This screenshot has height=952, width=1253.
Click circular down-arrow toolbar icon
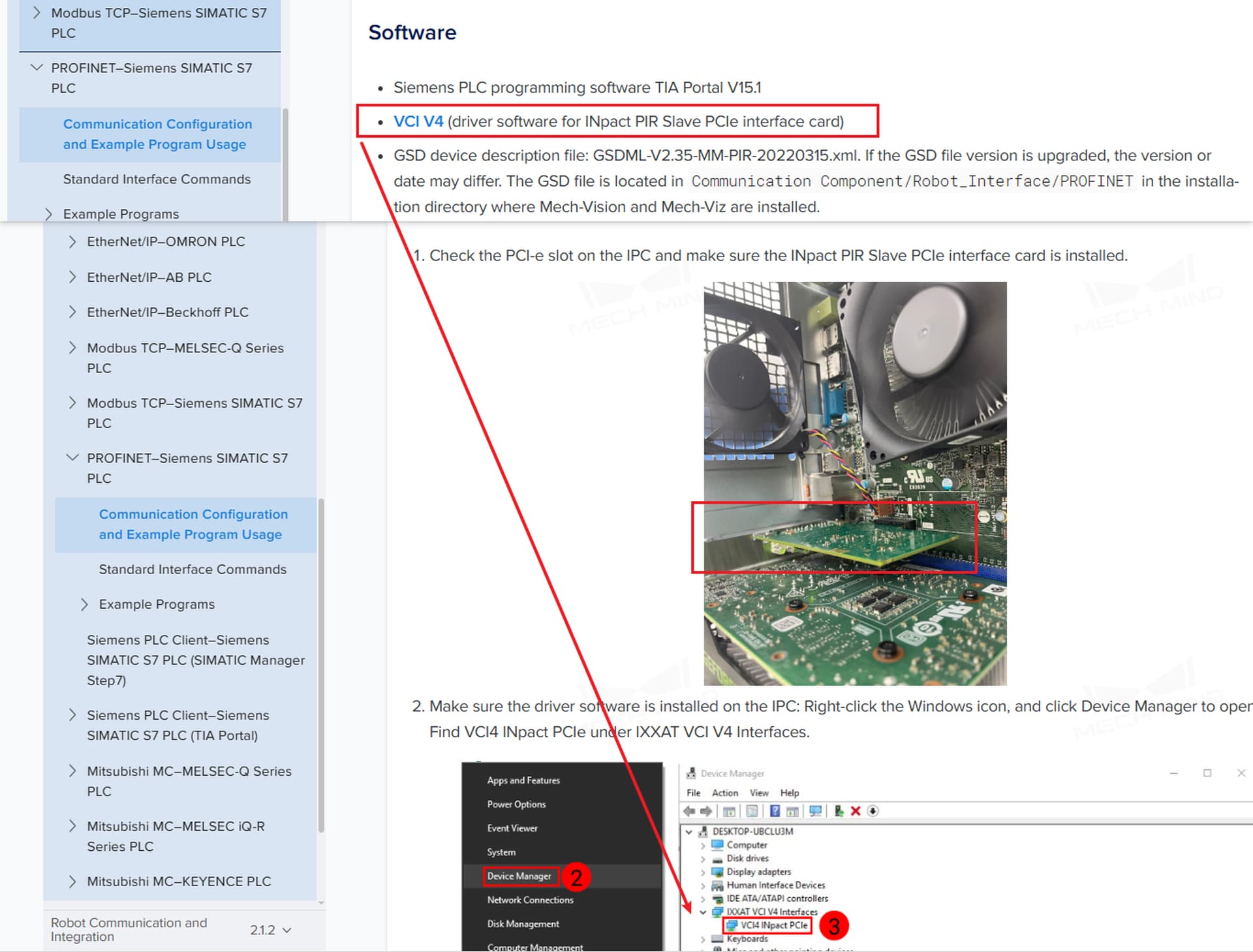tap(873, 811)
